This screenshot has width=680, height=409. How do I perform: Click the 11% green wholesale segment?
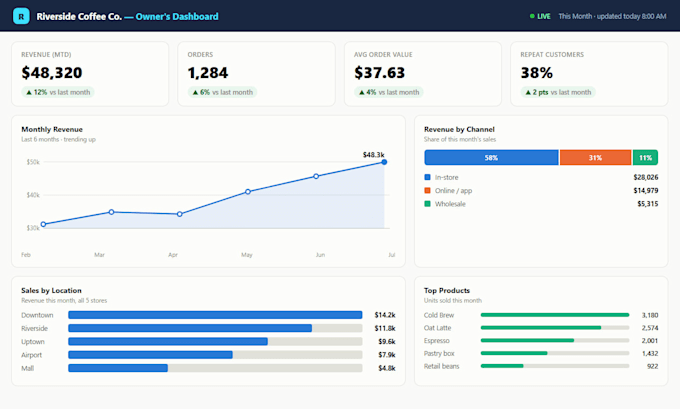pos(645,157)
